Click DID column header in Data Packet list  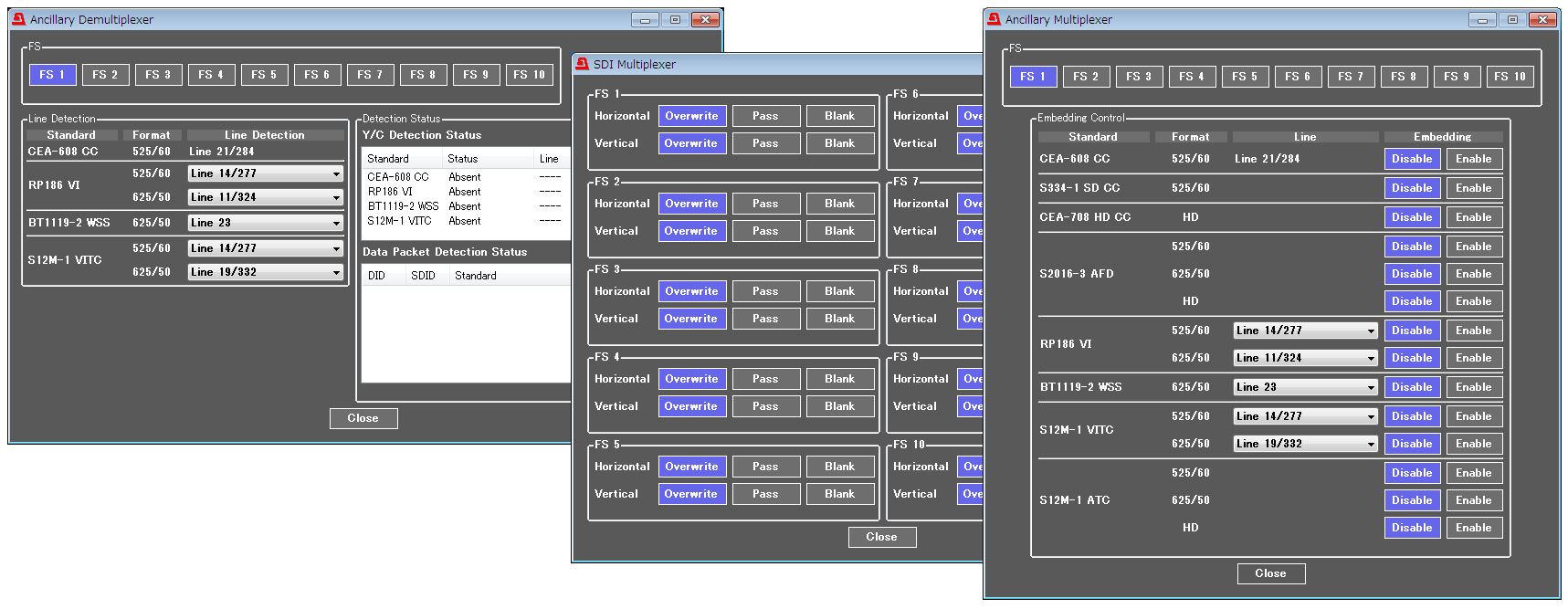(377, 276)
